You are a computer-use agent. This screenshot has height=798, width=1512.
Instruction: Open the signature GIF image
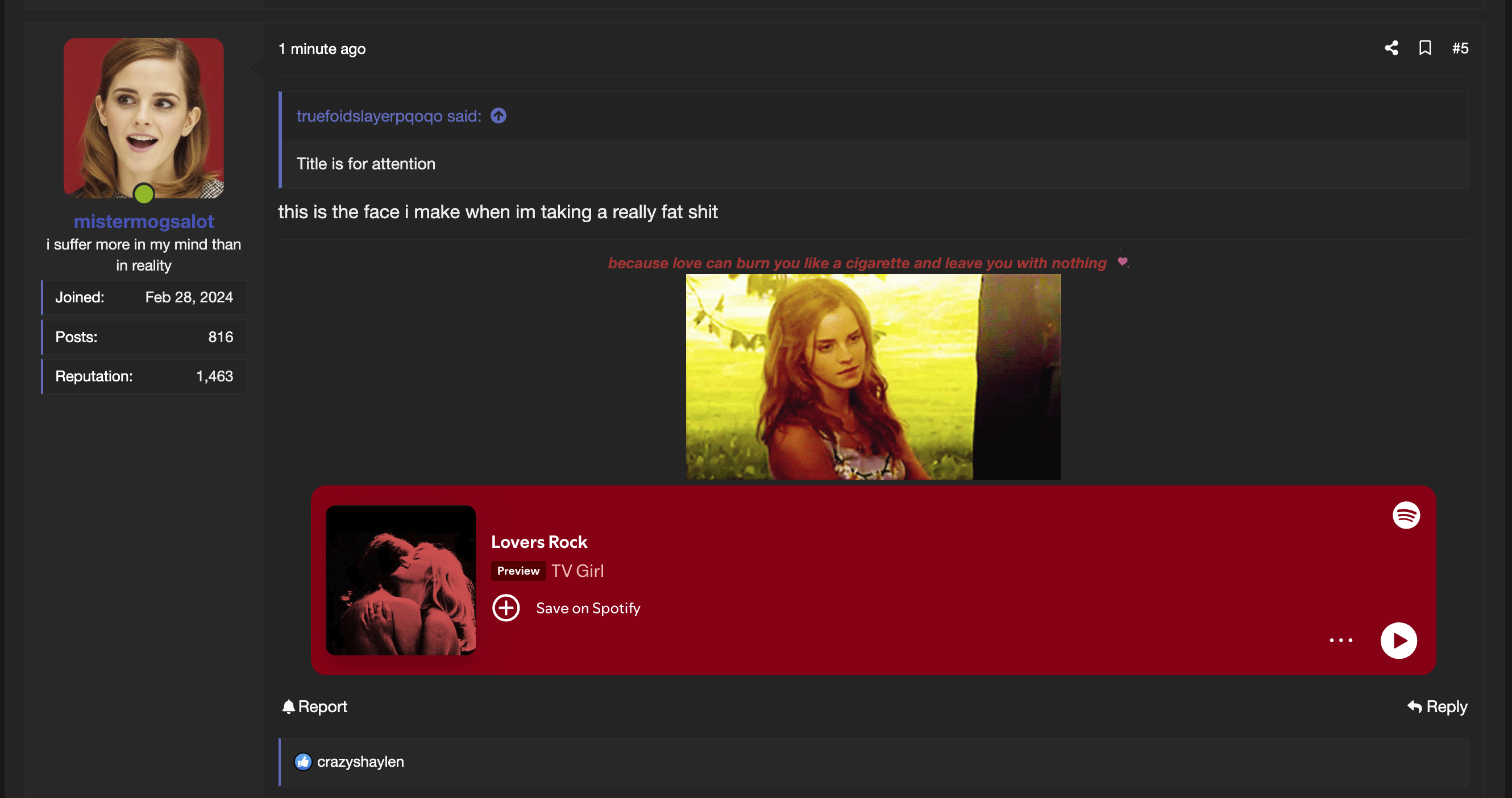[x=874, y=377]
